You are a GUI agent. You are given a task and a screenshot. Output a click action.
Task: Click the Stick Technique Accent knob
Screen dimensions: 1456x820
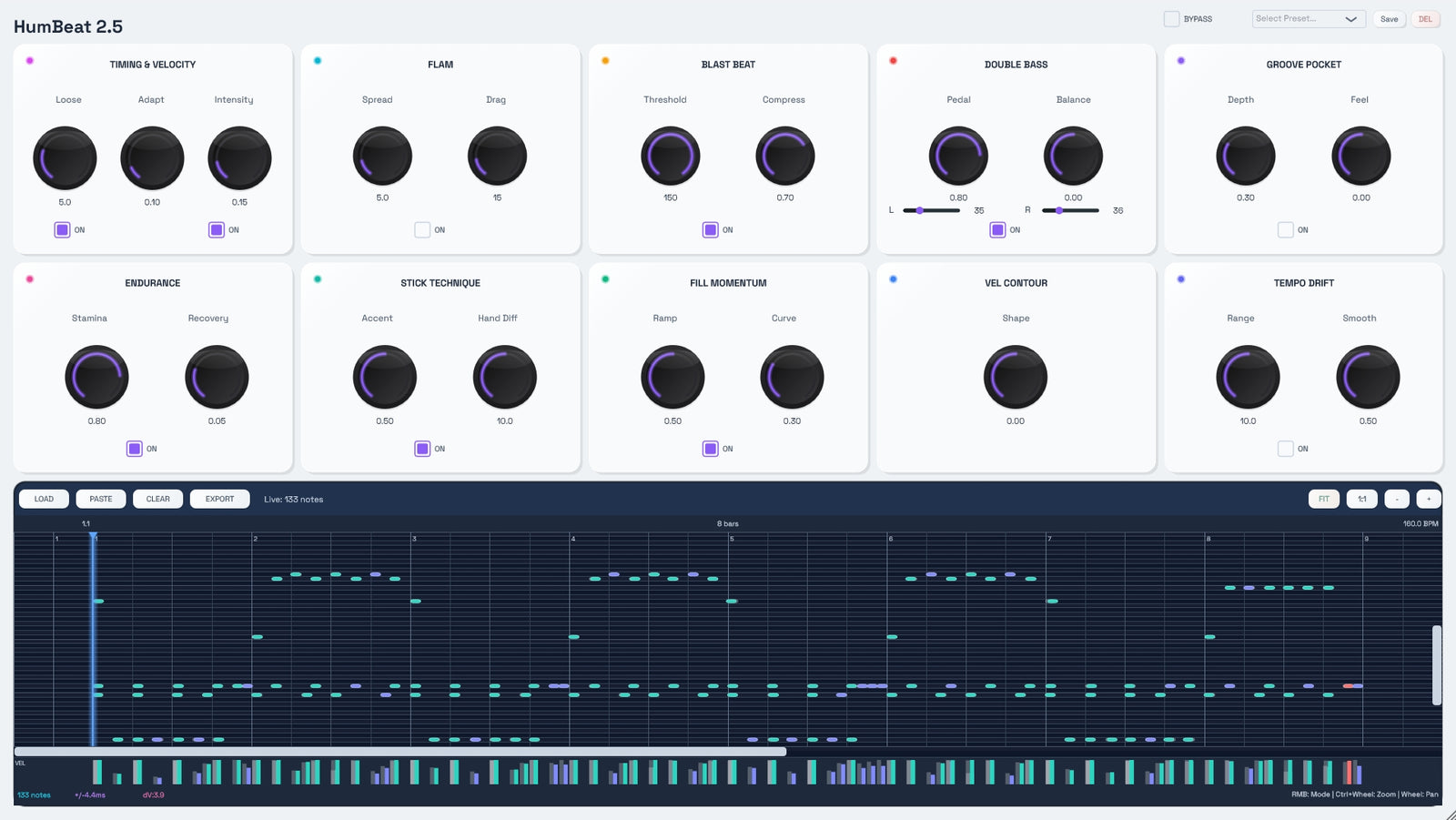(x=385, y=377)
